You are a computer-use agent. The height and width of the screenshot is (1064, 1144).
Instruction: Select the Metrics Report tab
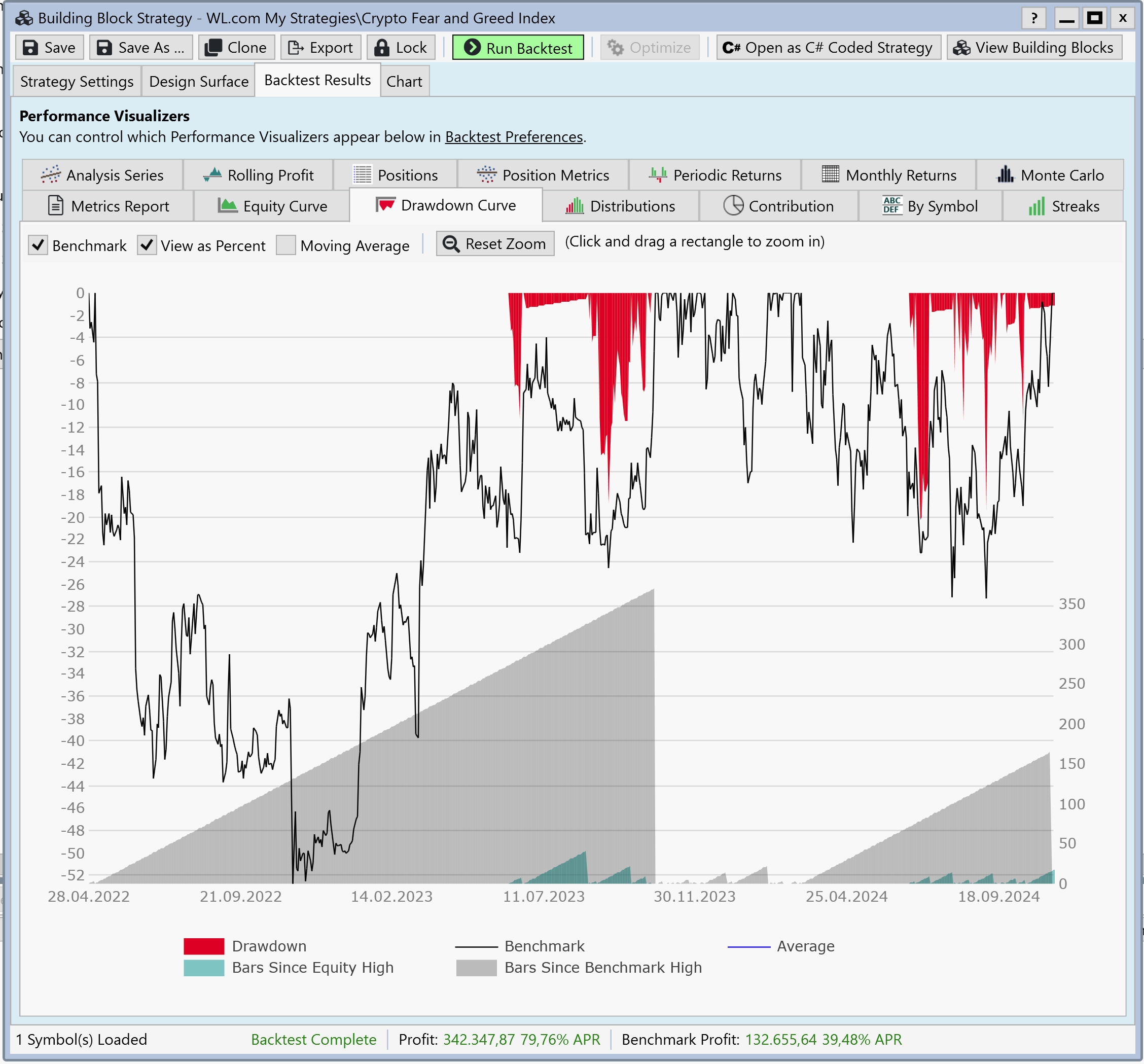[x=108, y=206]
